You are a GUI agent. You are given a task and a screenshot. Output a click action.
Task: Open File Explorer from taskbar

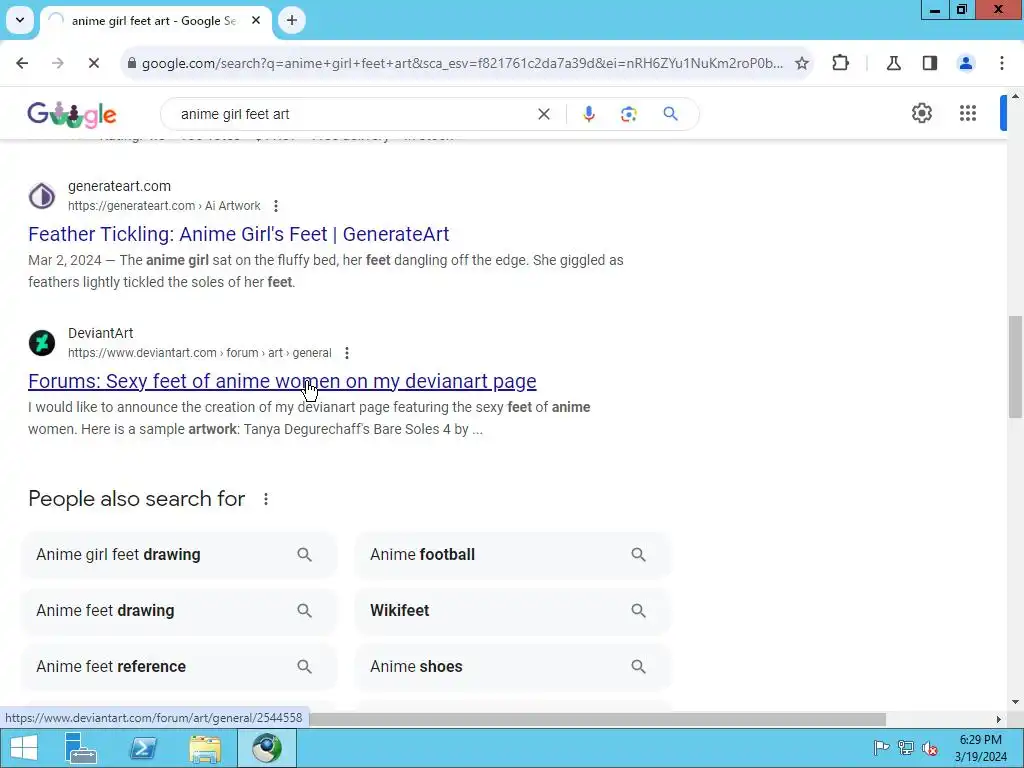click(205, 748)
